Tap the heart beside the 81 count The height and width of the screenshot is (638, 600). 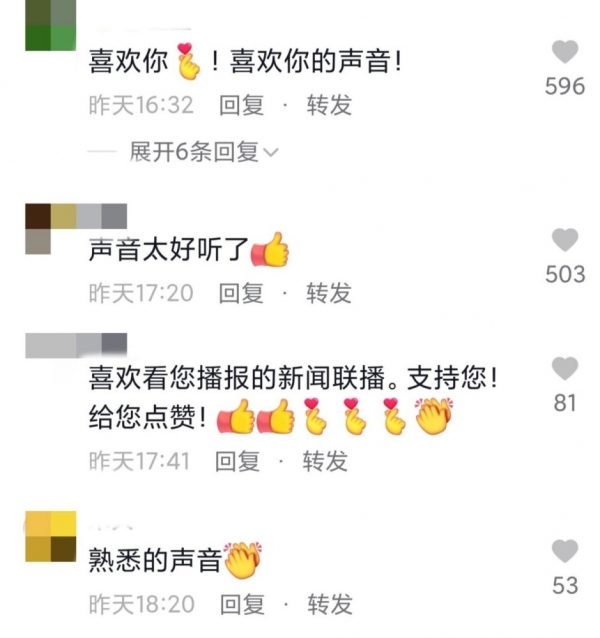pos(565,368)
